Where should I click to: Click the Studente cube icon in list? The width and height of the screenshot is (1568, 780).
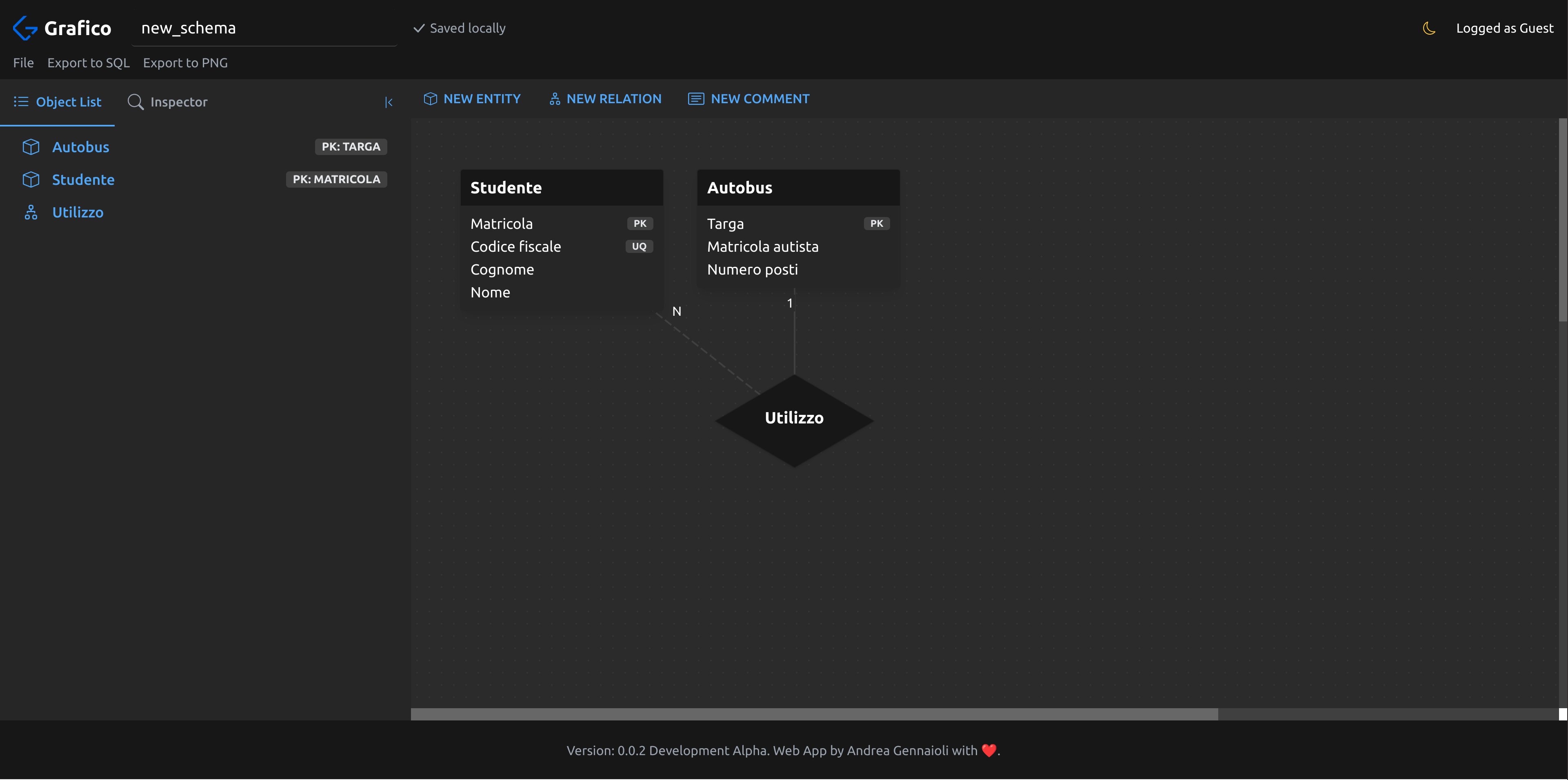coord(31,179)
